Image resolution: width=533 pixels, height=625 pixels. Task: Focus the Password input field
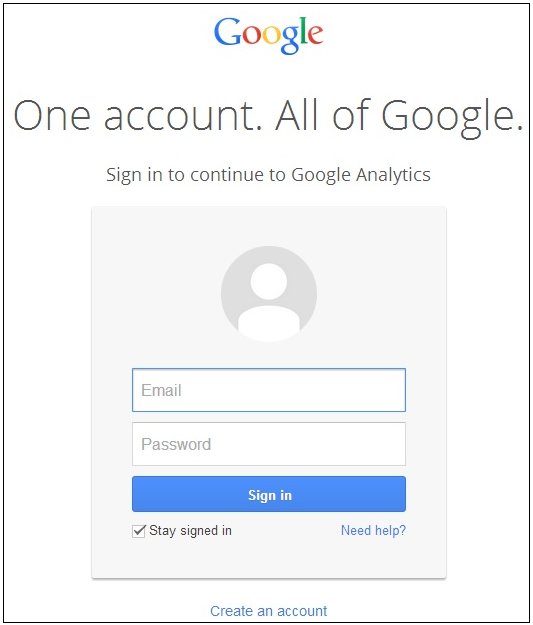click(x=269, y=444)
